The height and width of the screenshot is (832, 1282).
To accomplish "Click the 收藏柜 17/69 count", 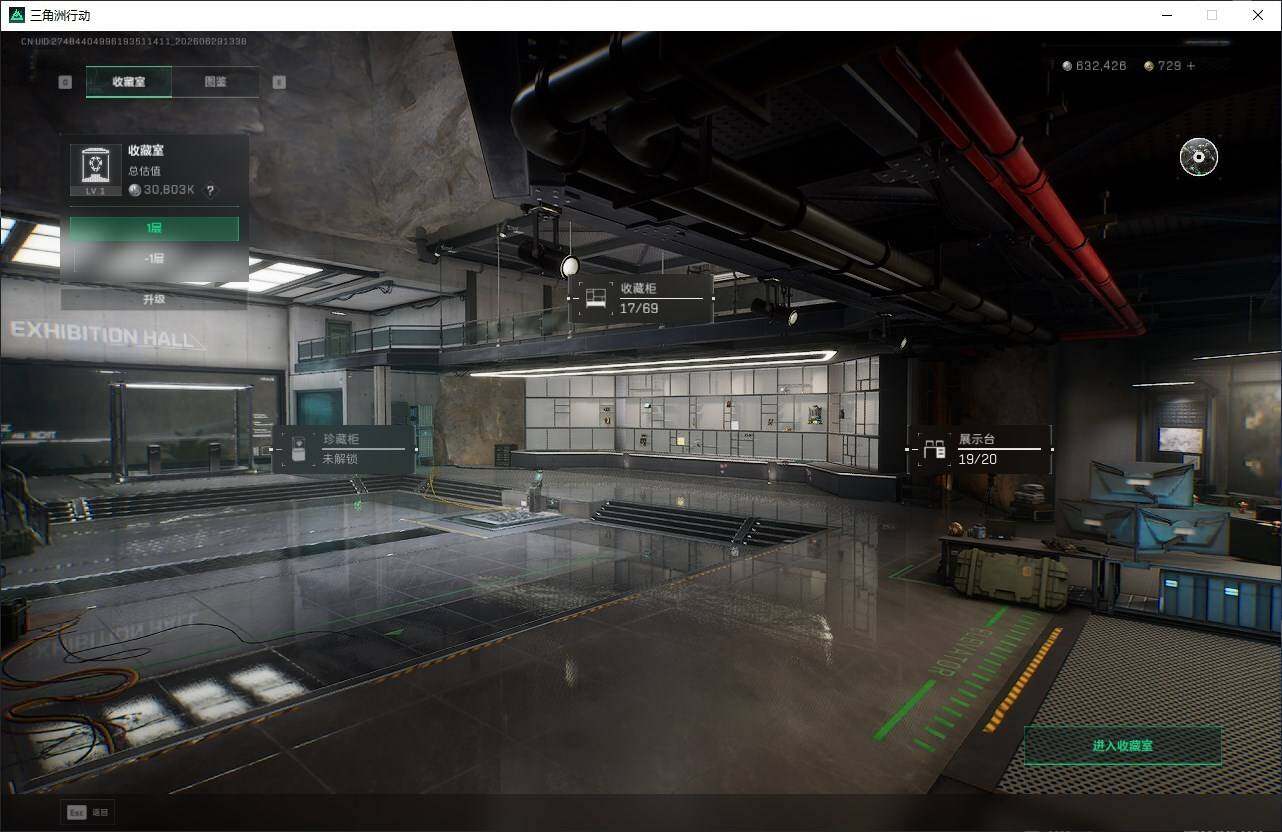I will pos(639,308).
